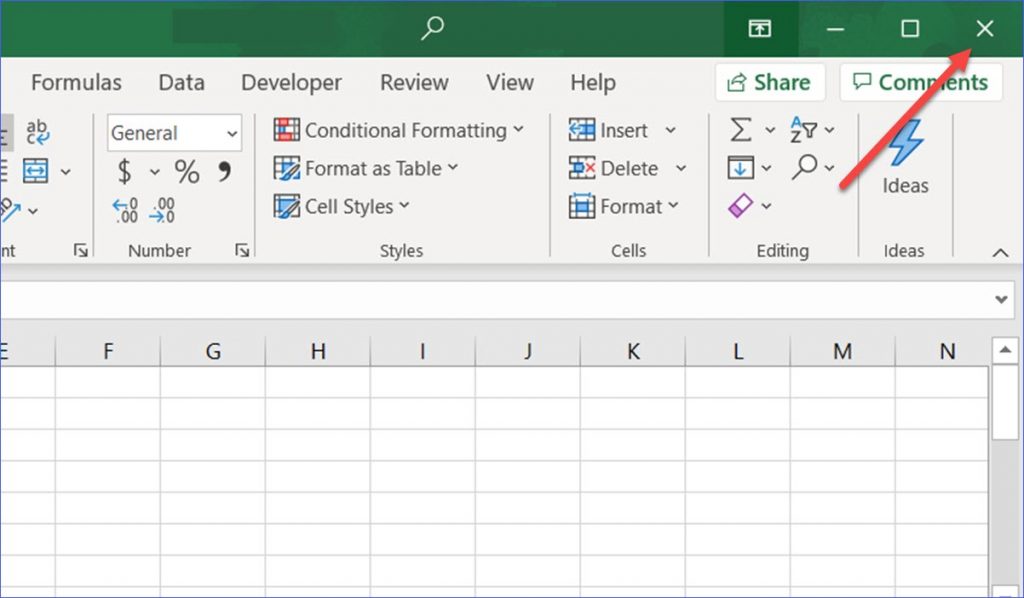Apply percent style format
Screen dimensions: 1024x598
(x=187, y=172)
